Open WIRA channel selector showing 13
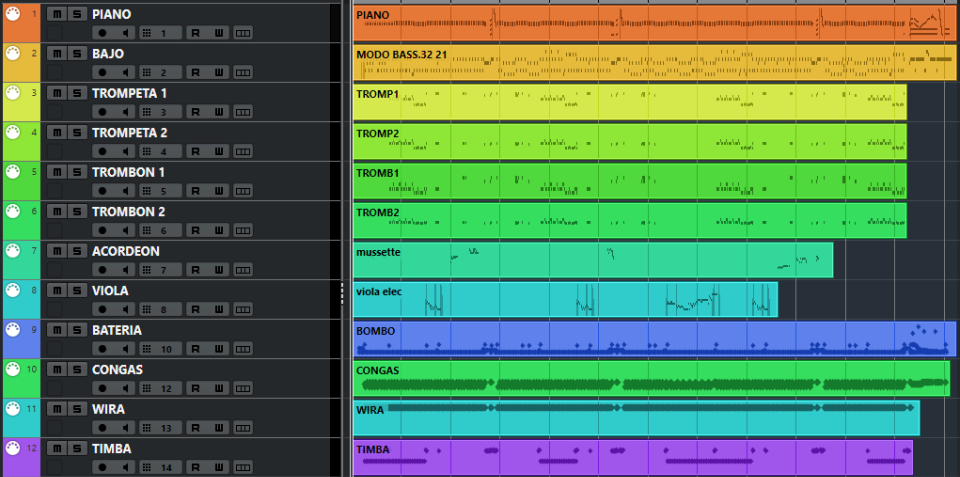The width and height of the screenshot is (960, 477). 160,428
